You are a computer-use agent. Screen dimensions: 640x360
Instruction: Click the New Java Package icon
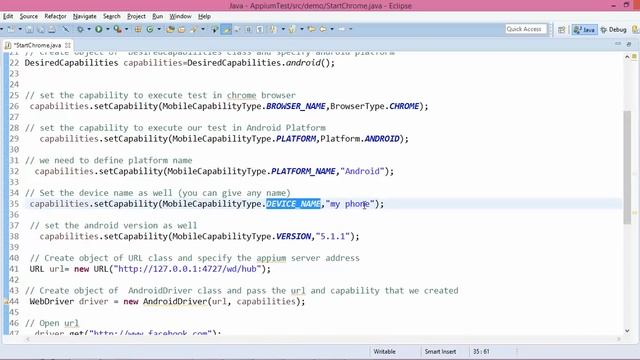click(x=138, y=29)
